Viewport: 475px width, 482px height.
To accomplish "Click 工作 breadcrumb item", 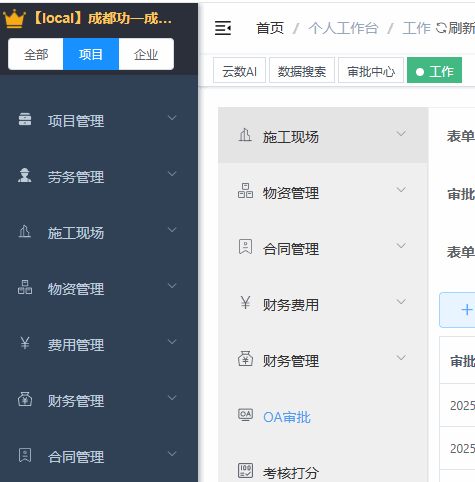I will click(x=417, y=28).
